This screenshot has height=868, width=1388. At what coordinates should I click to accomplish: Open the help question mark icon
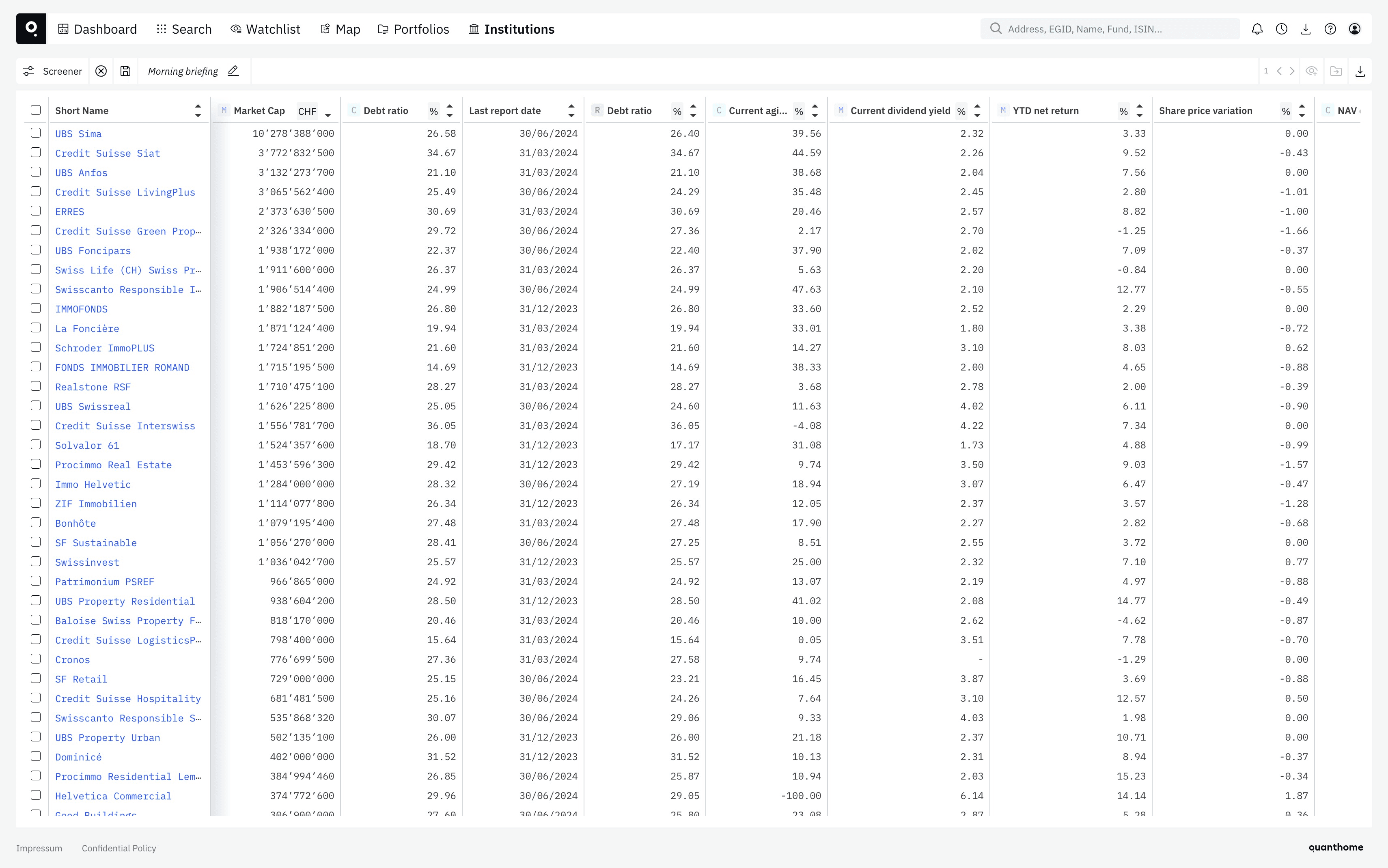[1330, 29]
